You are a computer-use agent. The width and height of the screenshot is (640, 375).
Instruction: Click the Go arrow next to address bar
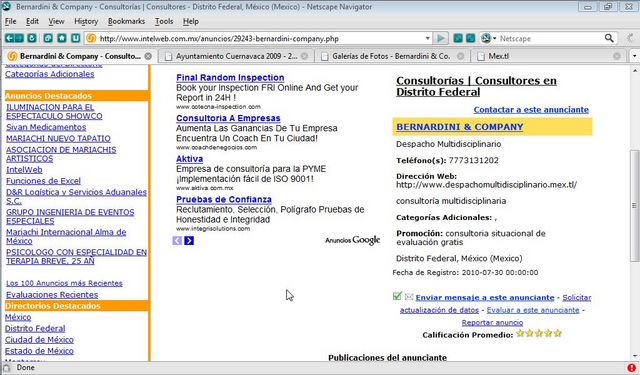pos(441,38)
